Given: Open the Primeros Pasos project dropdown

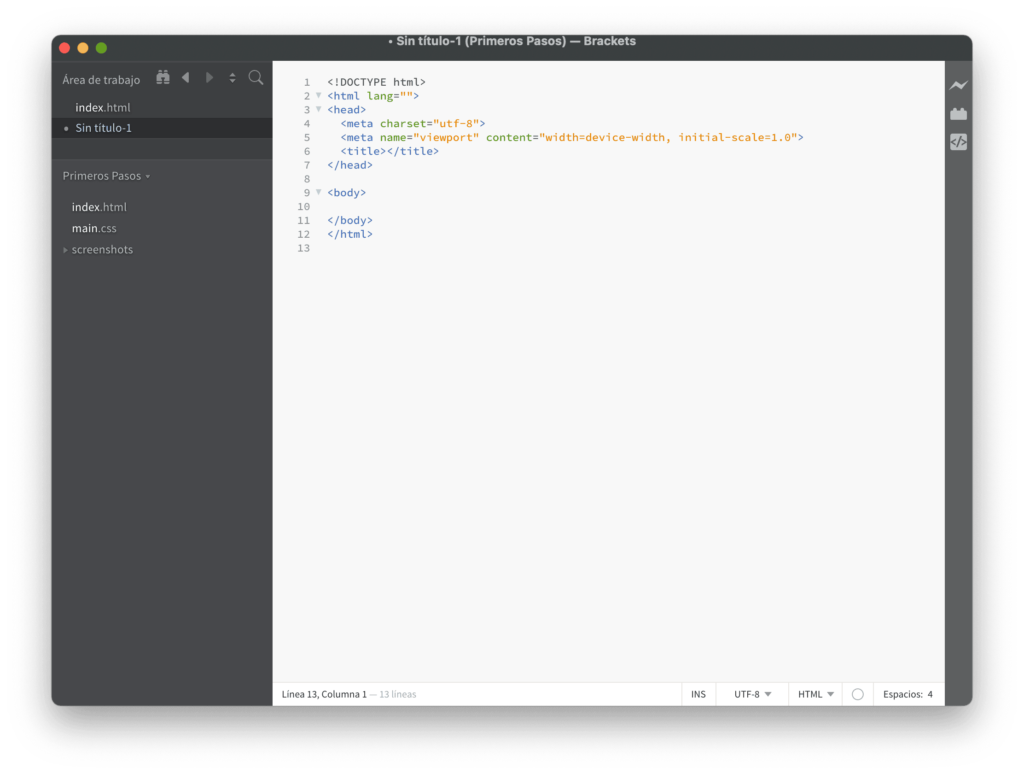Looking at the screenshot, I should pos(106,175).
